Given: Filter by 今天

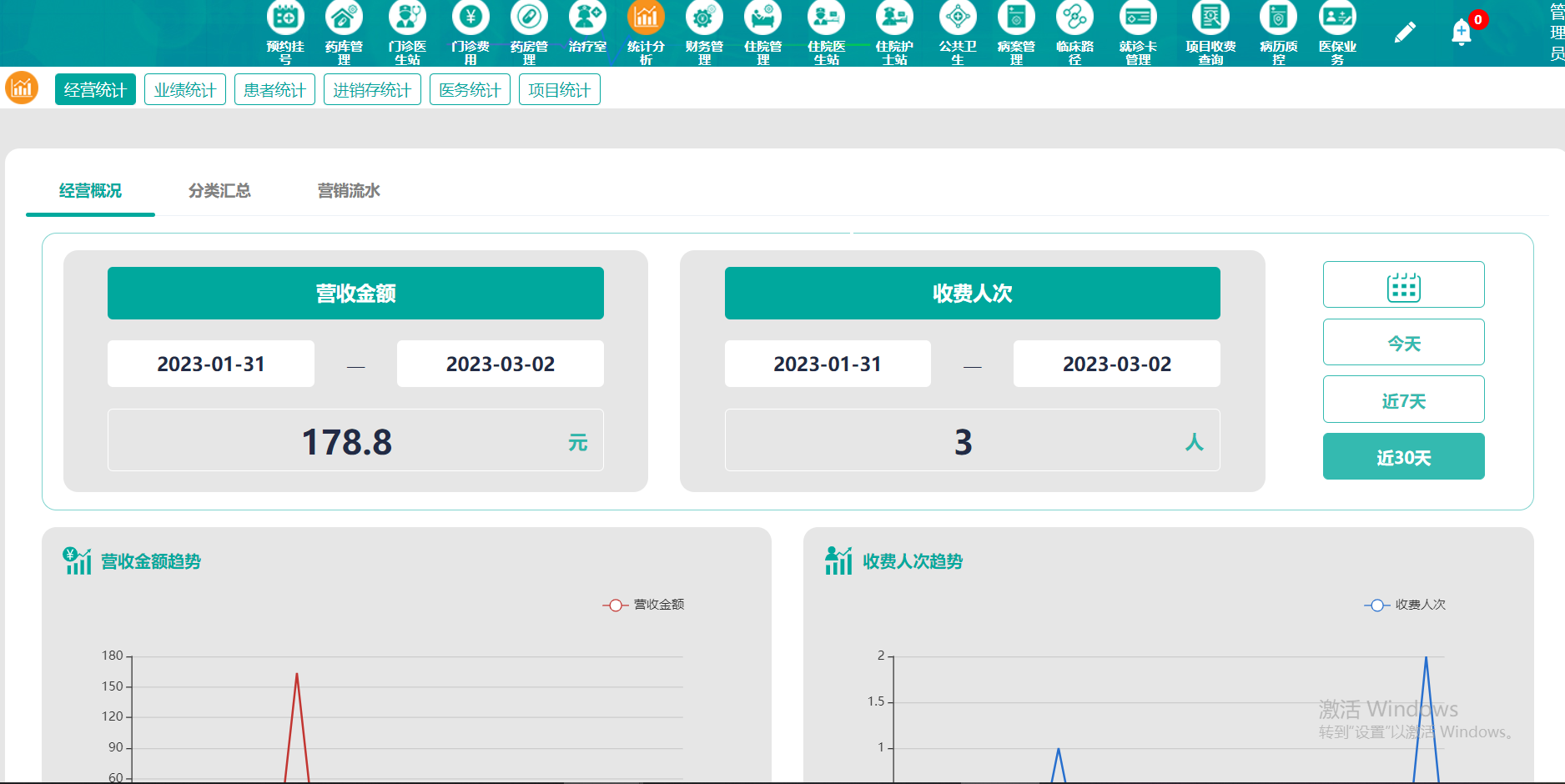Looking at the screenshot, I should pyautogui.click(x=1404, y=342).
